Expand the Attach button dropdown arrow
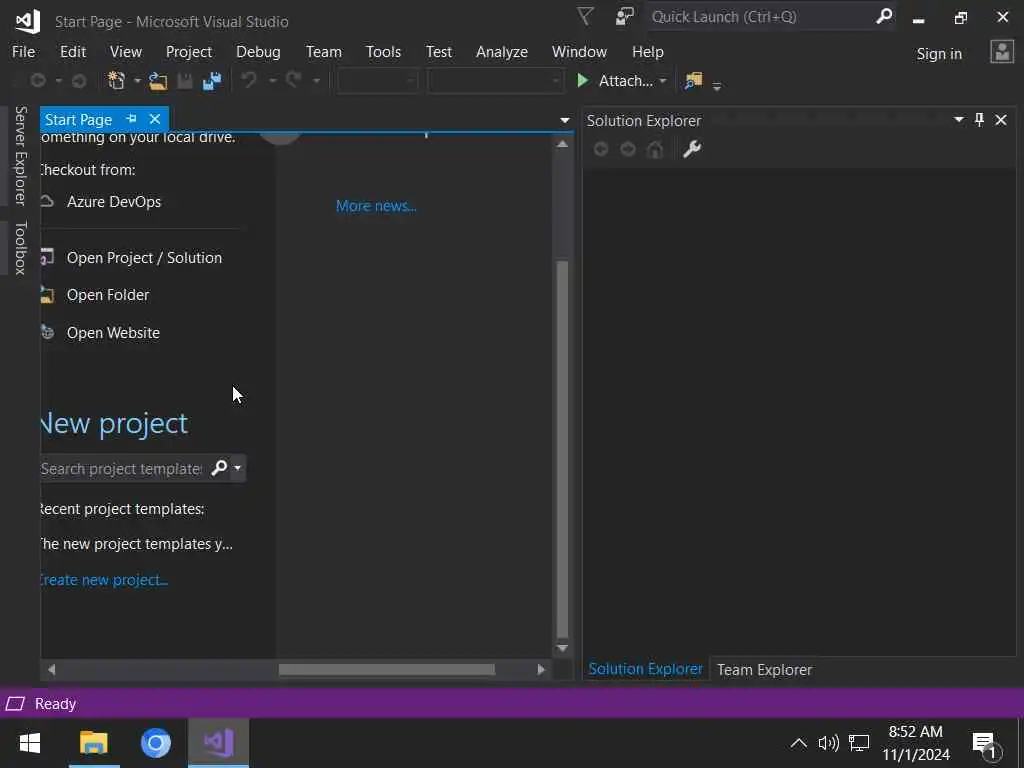The image size is (1024, 768). pos(663,81)
